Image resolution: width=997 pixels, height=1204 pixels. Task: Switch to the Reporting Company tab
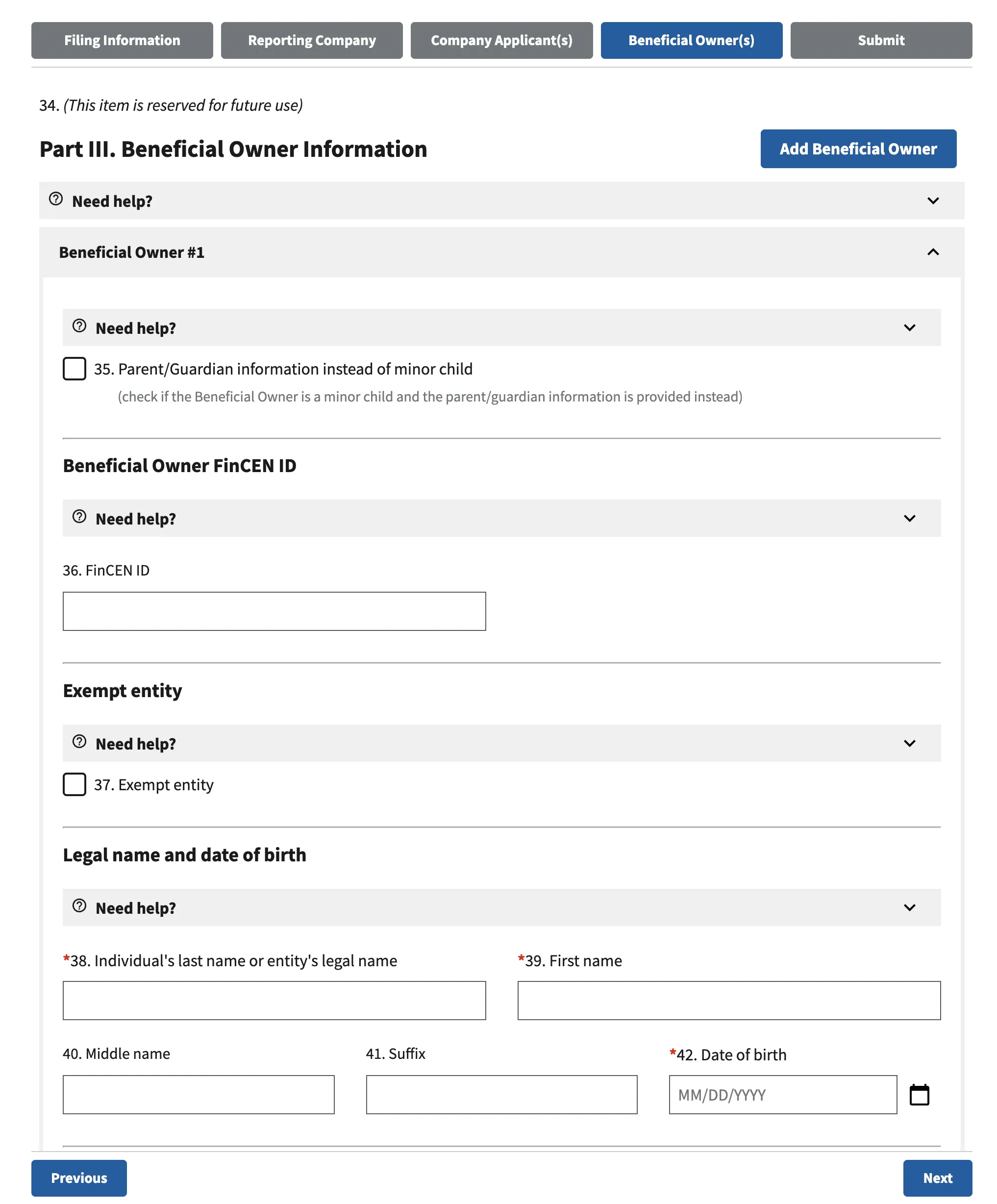[311, 40]
